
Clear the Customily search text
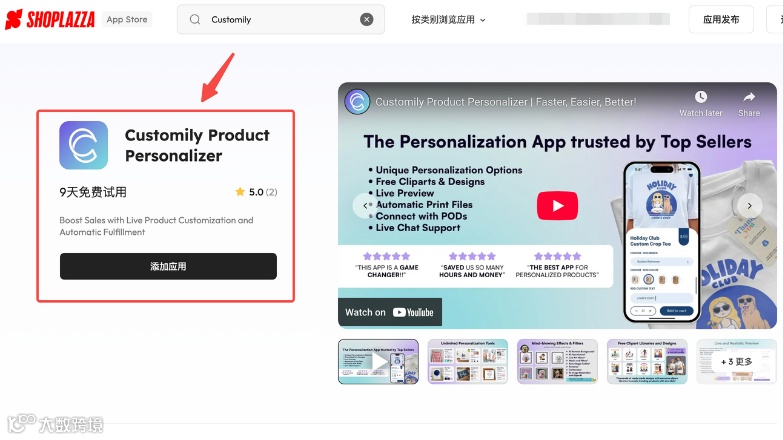tap(367, 19)
